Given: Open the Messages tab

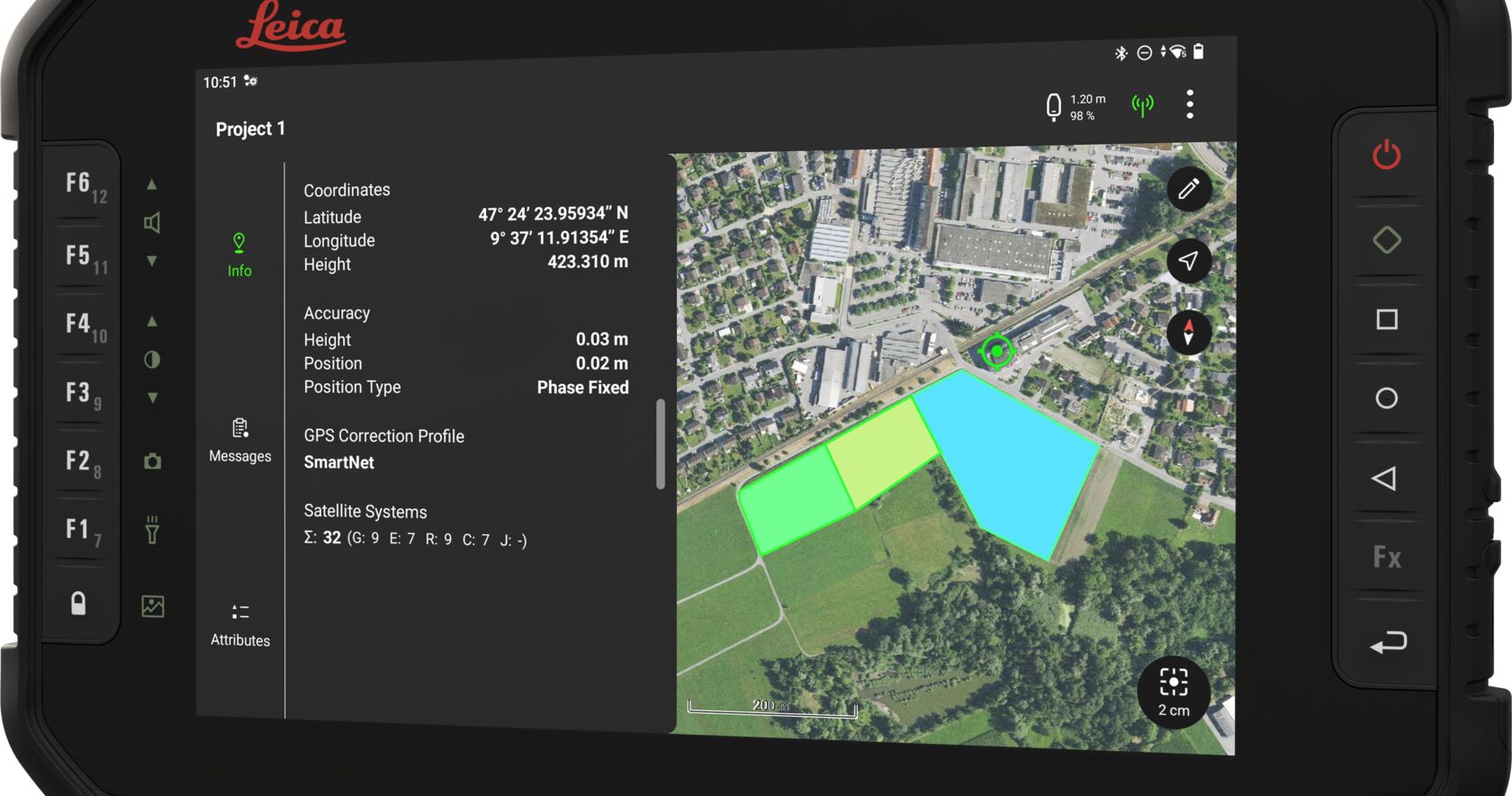Looking at the screenshot, I should tap(239, 440).
